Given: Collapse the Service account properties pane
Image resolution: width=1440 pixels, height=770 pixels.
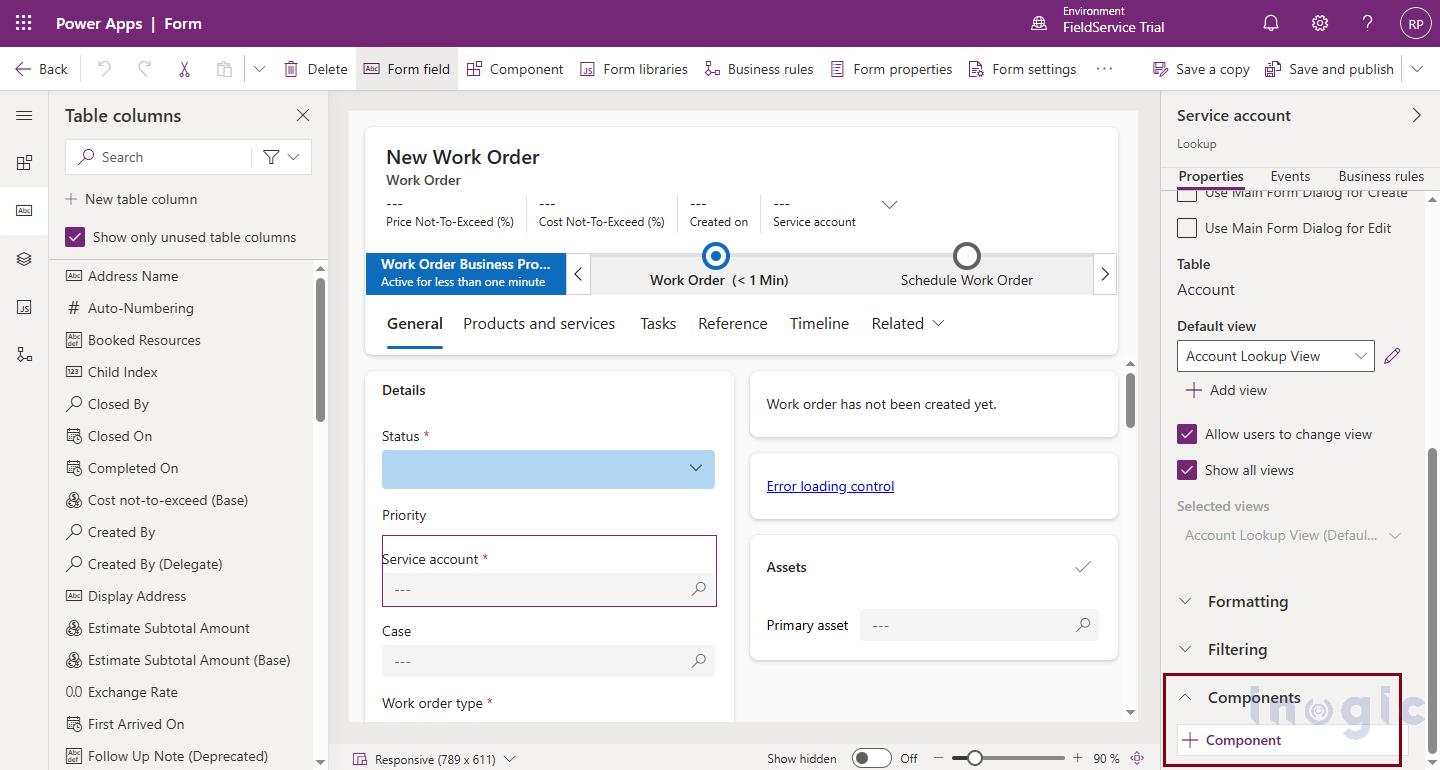Looking at the screenshot, I should [1416, 115].
